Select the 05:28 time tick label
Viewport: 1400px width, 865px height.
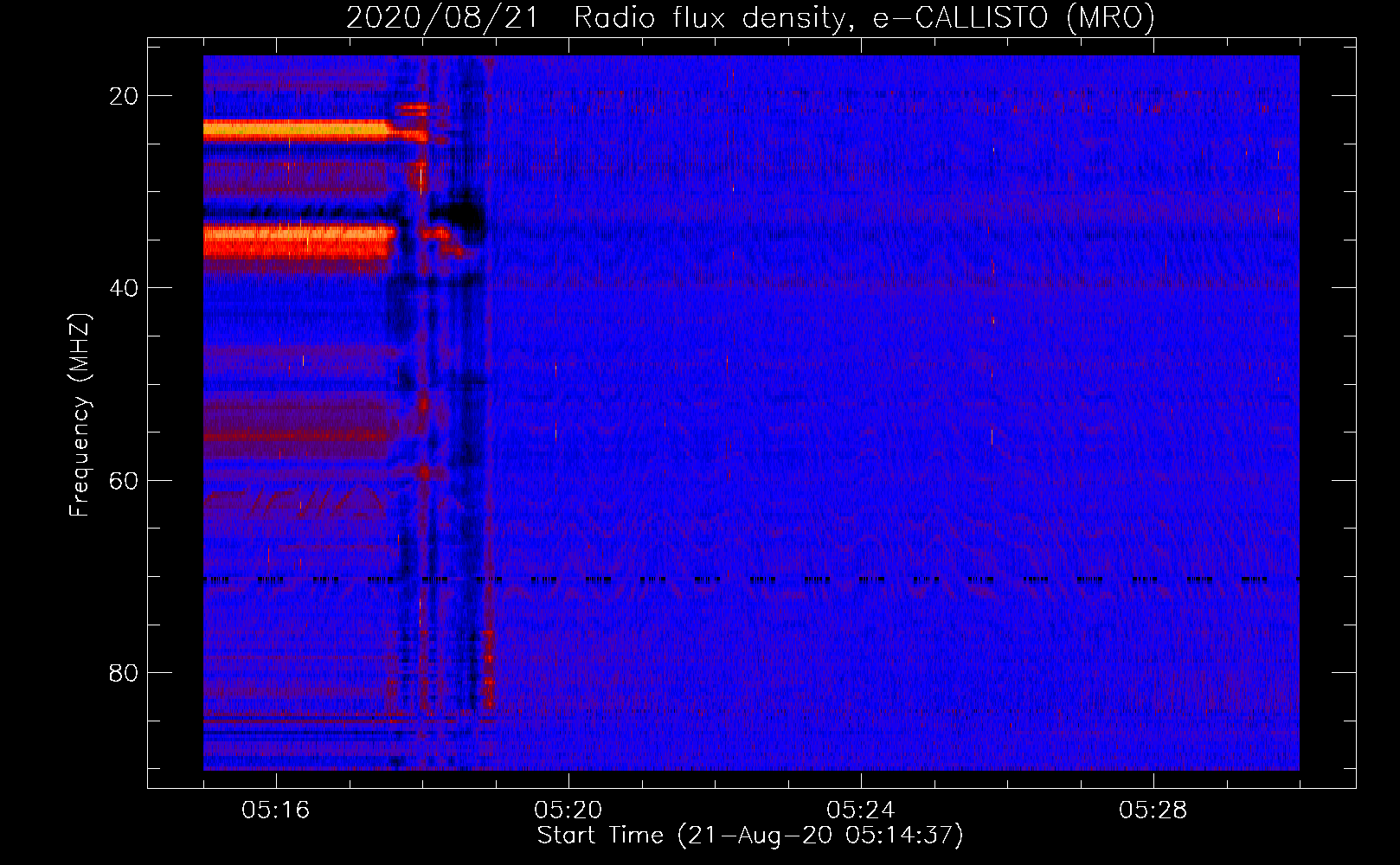point(1153,811)
